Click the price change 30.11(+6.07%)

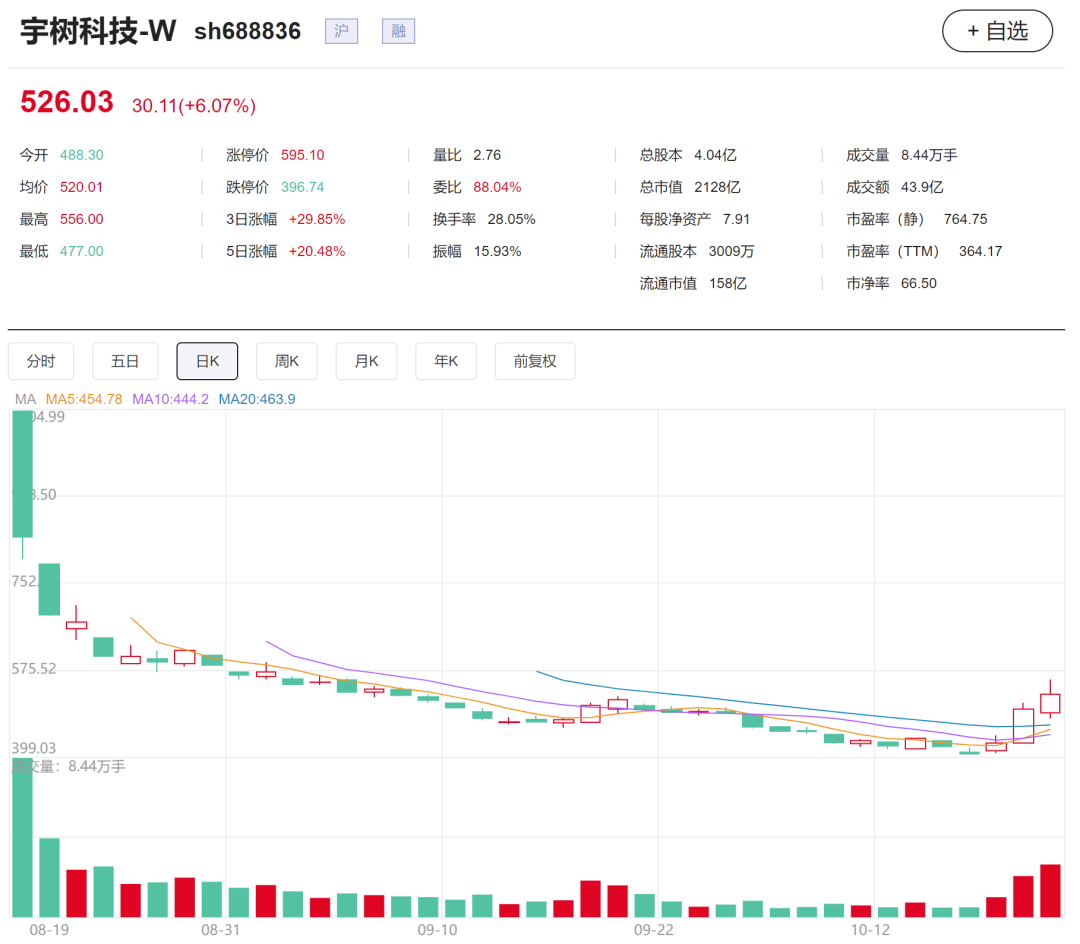(194, 105)
